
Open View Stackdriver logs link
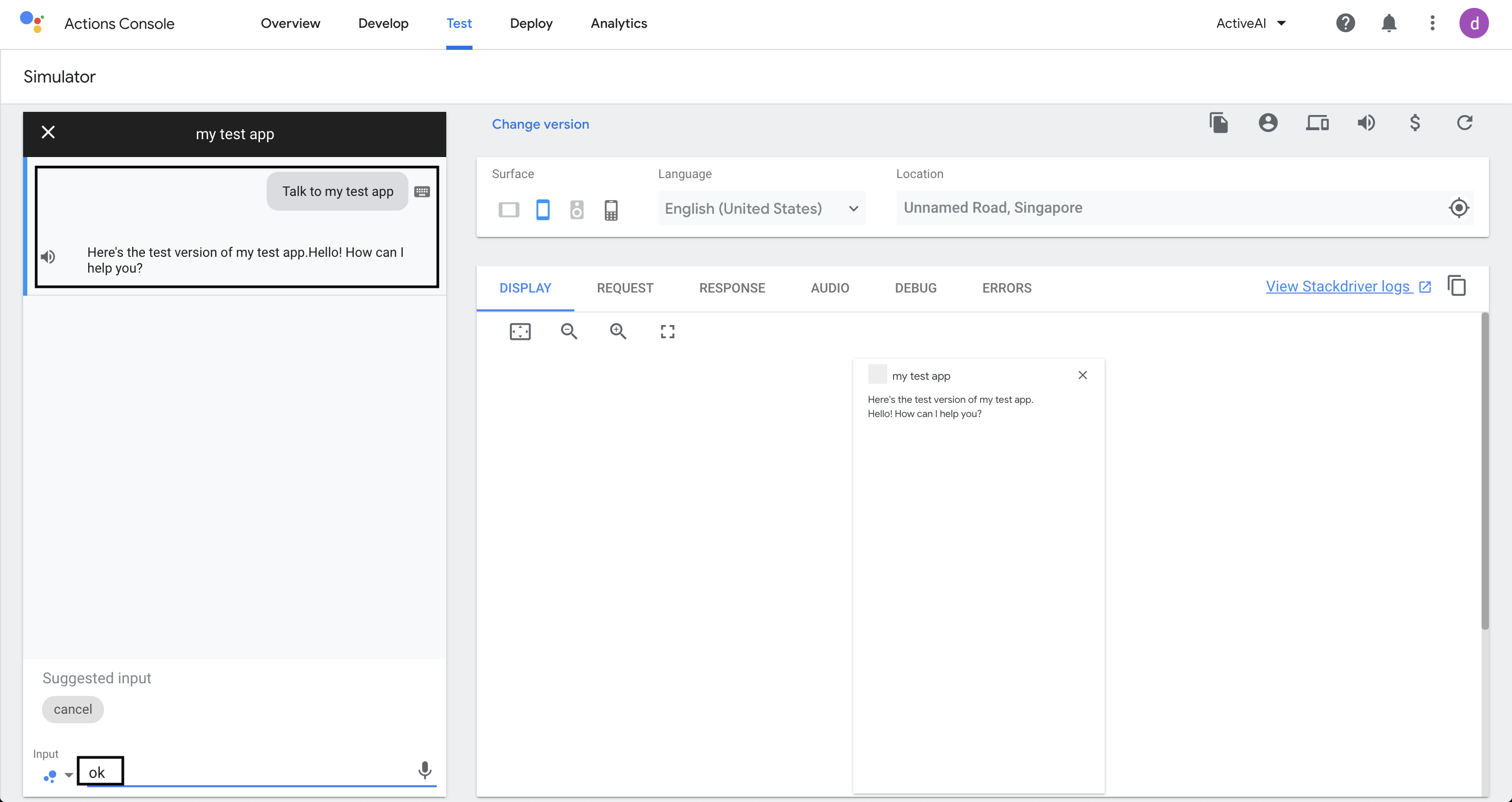[1348, 287]
